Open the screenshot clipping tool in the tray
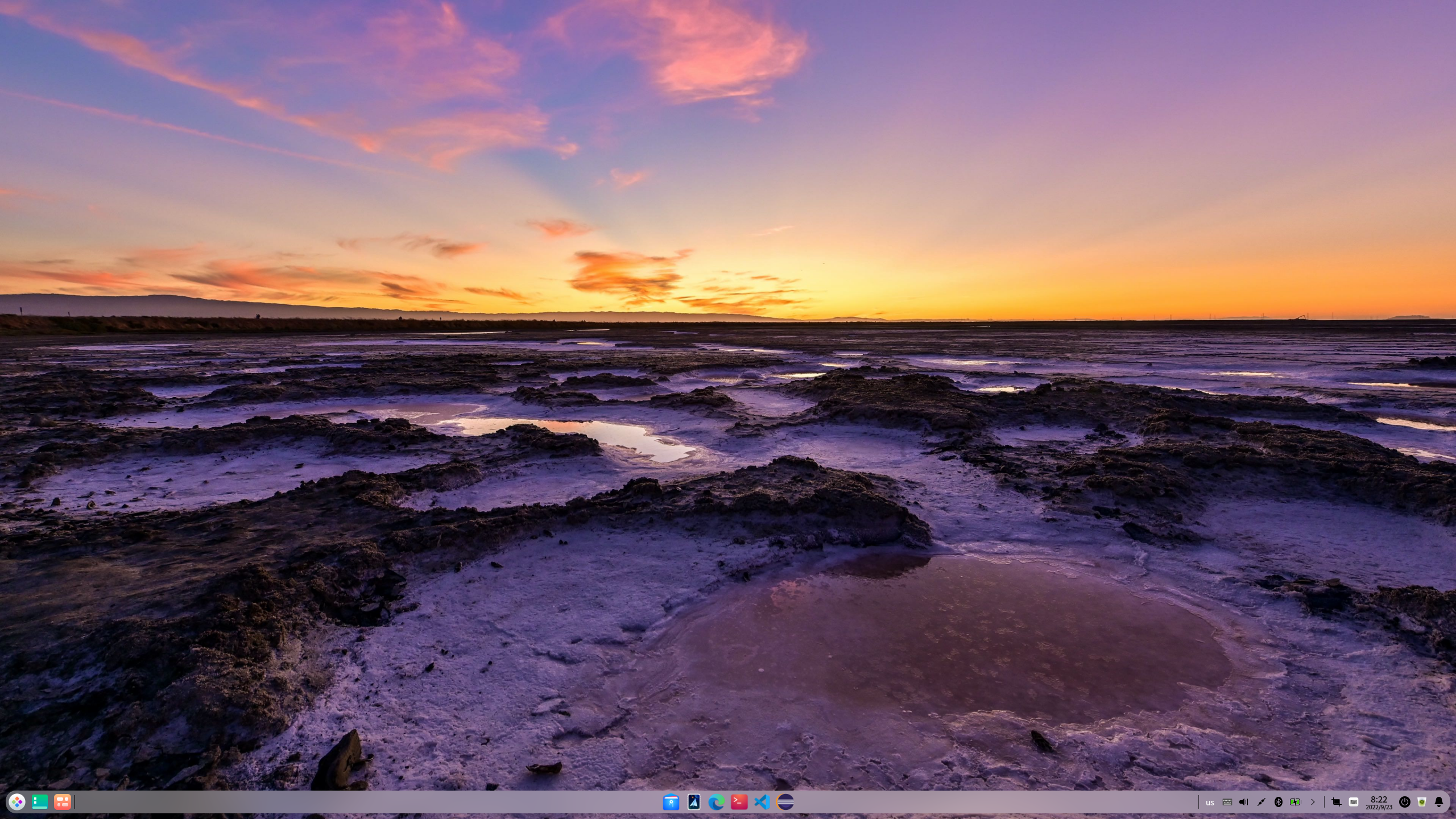The height and width of the screenshot is (819, 1456). point(1336,802)
